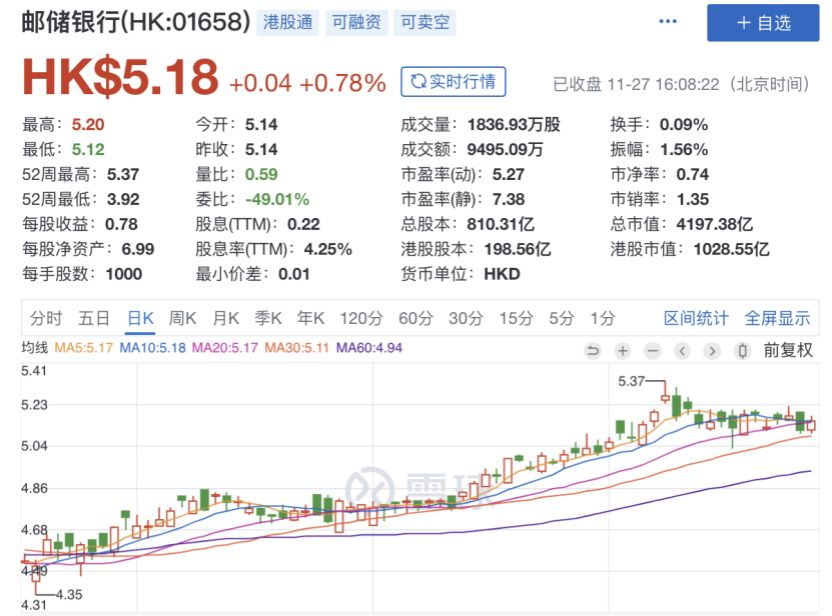Switch to the 120分 chart tab
The width and height of the screenshot is (832, 616).
pos(361,318)
